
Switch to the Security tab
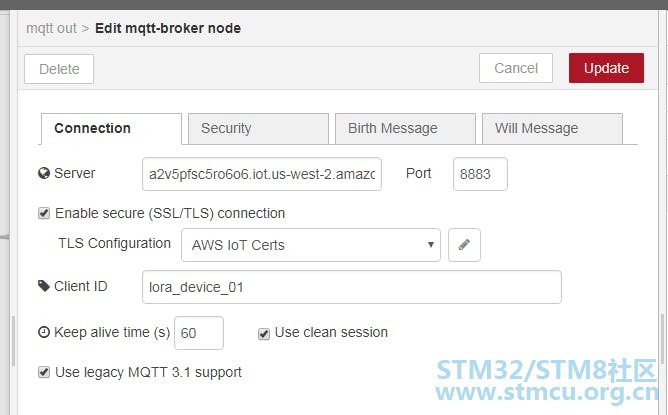(258, 128)
